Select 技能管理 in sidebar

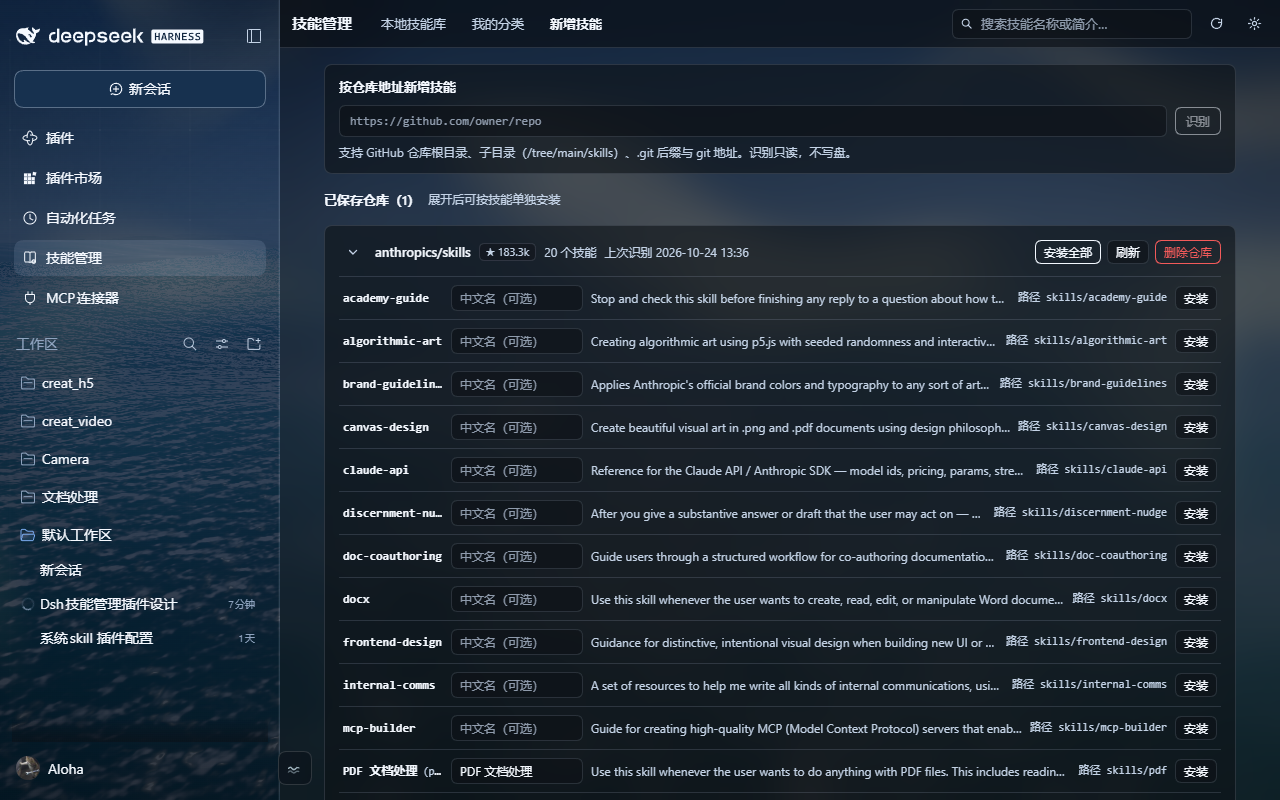point(140,258)
